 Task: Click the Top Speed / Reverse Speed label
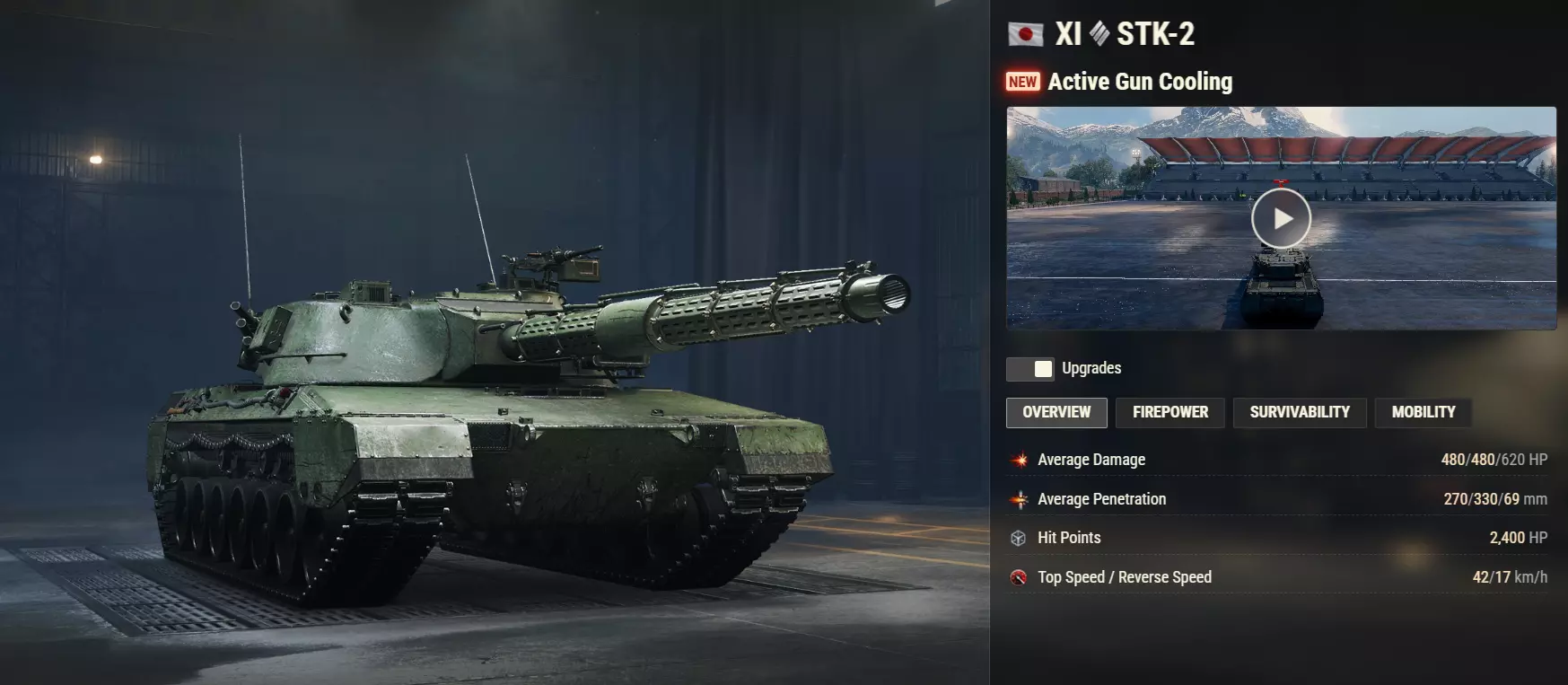coord(1125,577)
